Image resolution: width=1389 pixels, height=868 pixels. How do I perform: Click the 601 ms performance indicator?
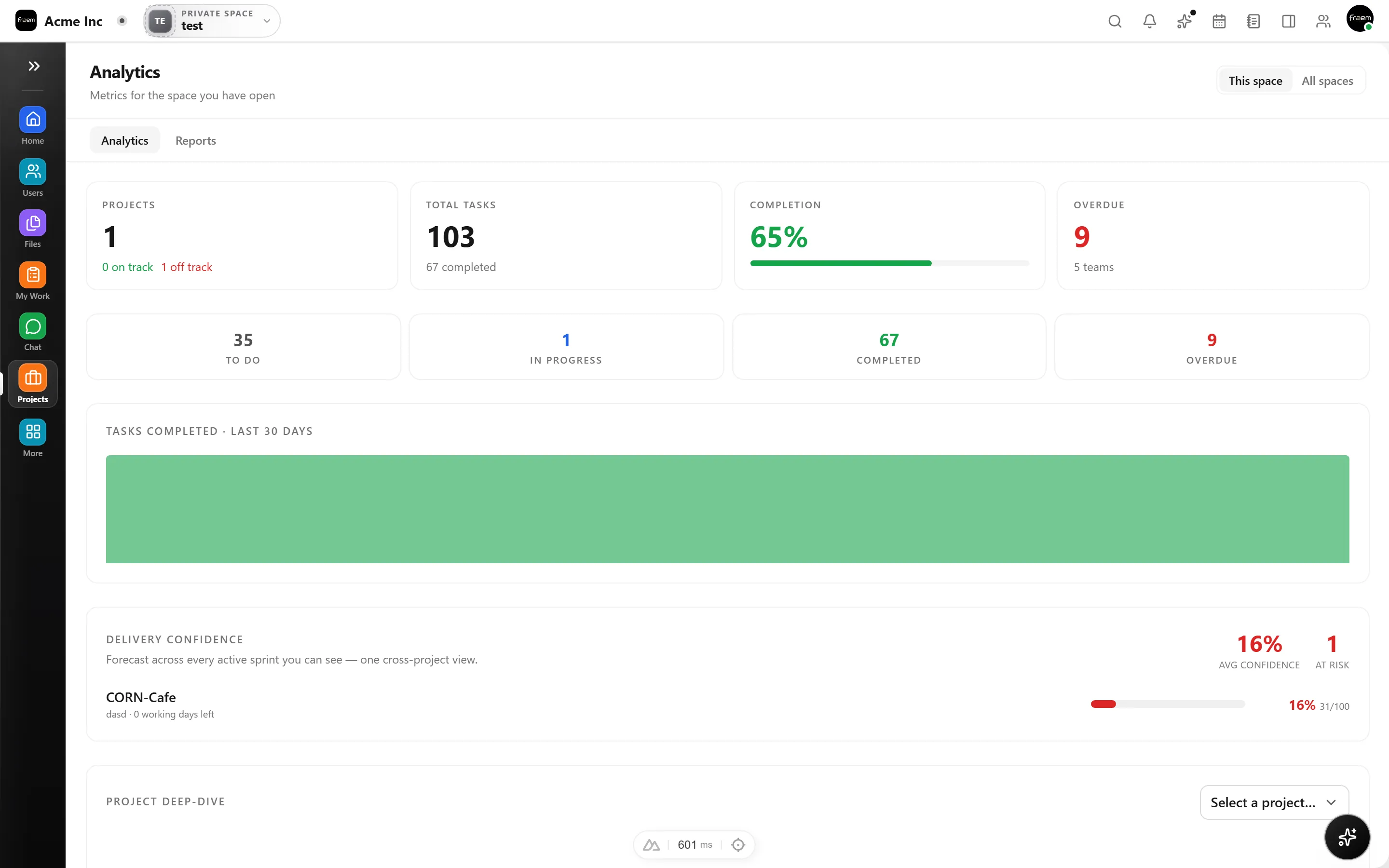click(x=694, y=844)
